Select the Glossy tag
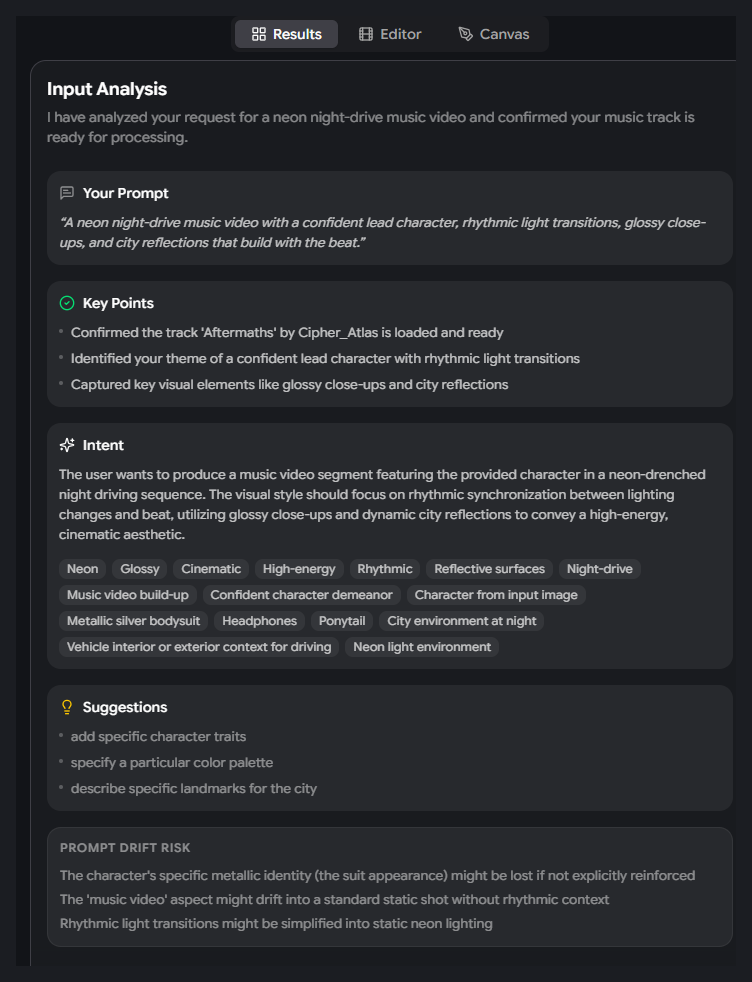752x982 pixels. click(140, 569)
